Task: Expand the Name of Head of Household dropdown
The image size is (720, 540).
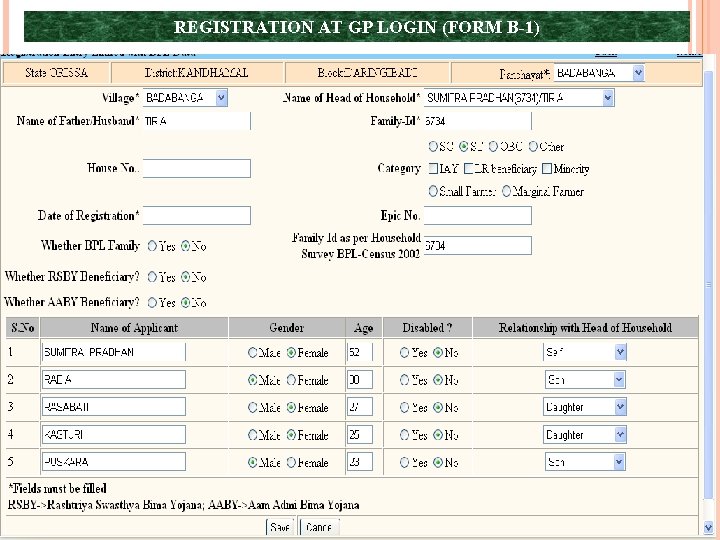Action: pos(519,98)
